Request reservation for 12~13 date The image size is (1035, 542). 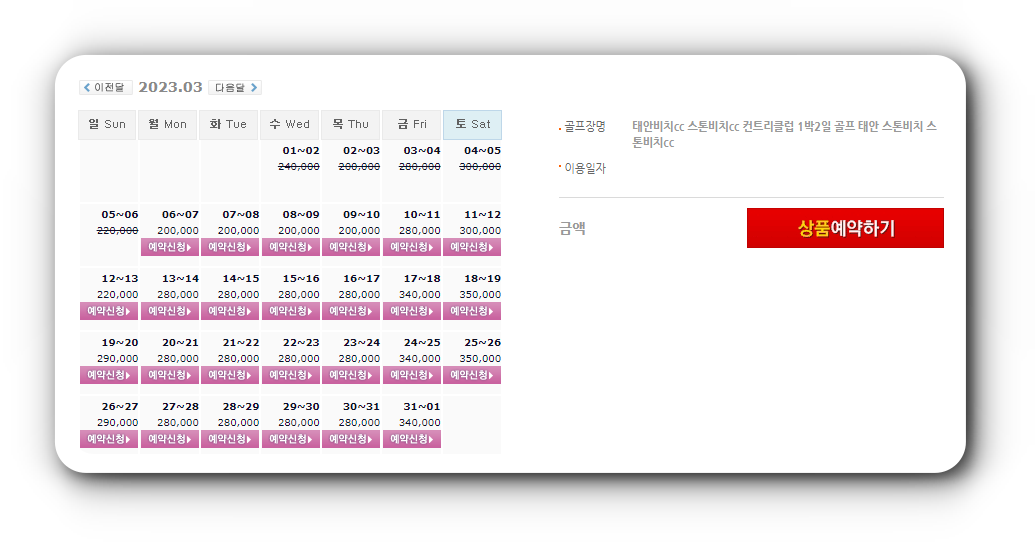[109, 311]
